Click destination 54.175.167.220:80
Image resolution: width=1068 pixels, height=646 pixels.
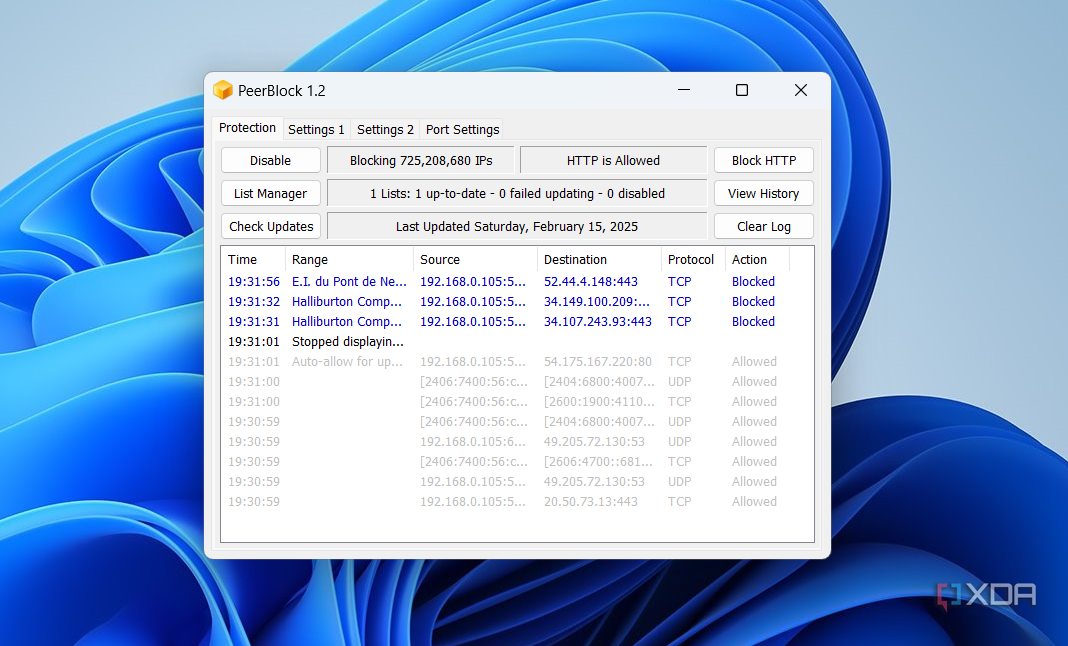click(x=597, y=361)
